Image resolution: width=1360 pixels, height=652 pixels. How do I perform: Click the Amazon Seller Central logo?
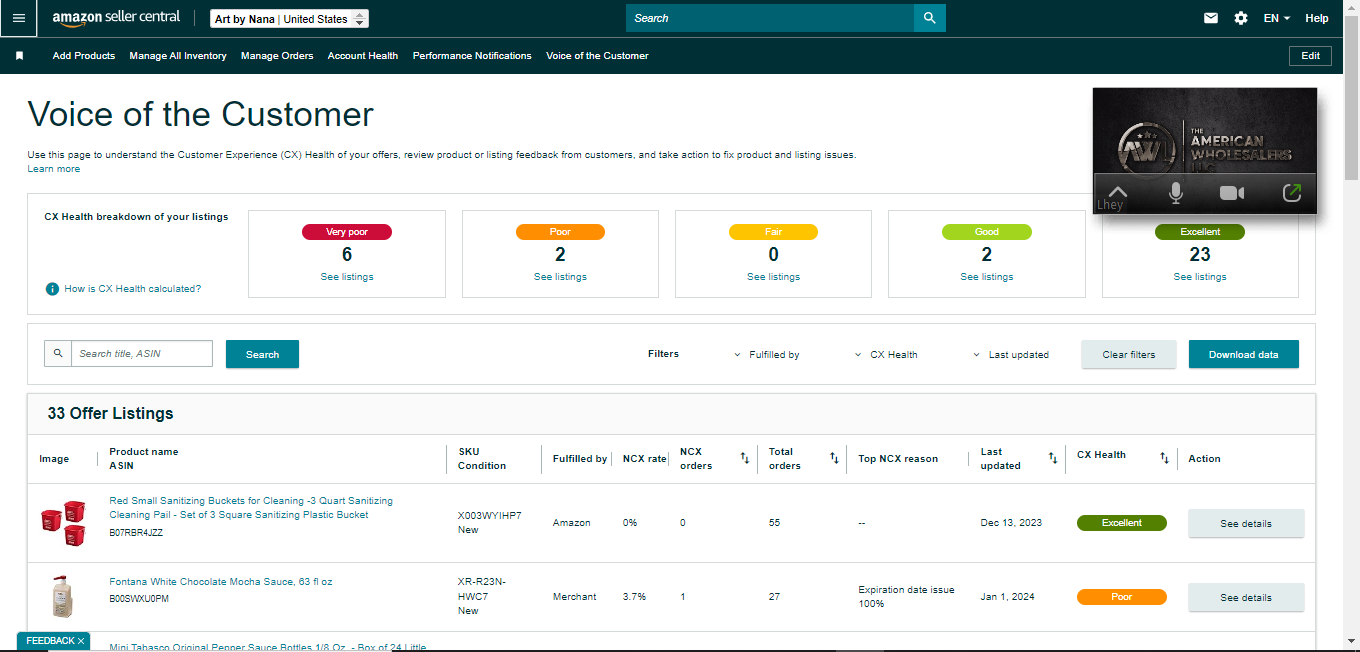[116, 18]
